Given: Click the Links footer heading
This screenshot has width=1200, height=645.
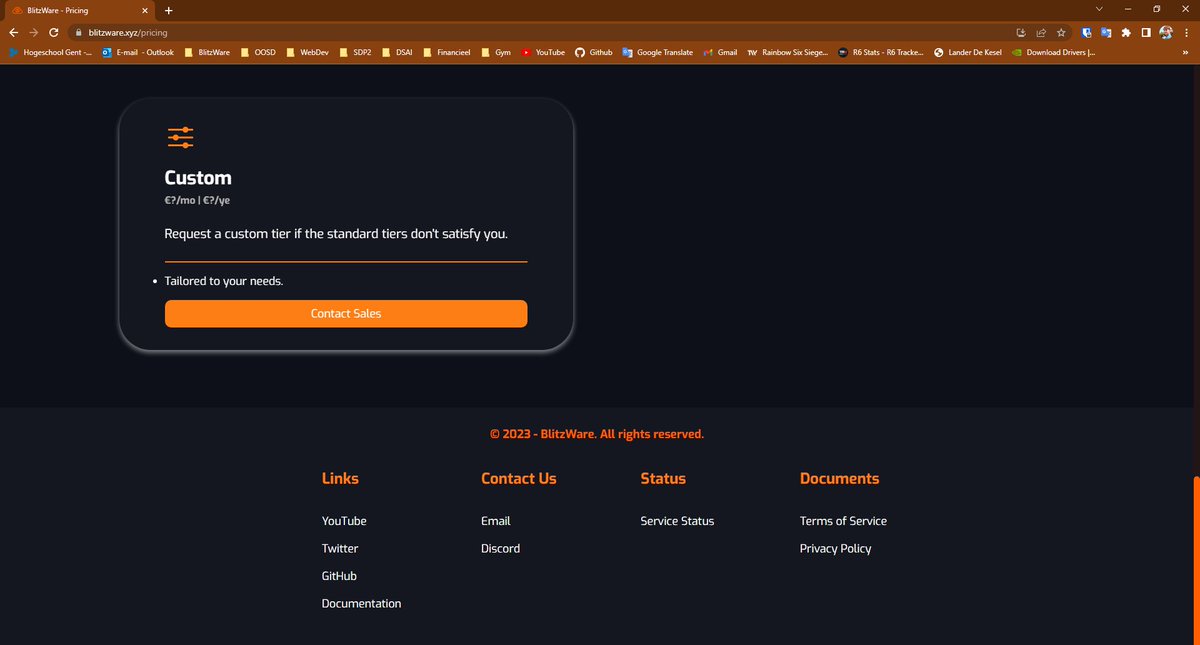Looking at the screenshot, I should [340, 479].
